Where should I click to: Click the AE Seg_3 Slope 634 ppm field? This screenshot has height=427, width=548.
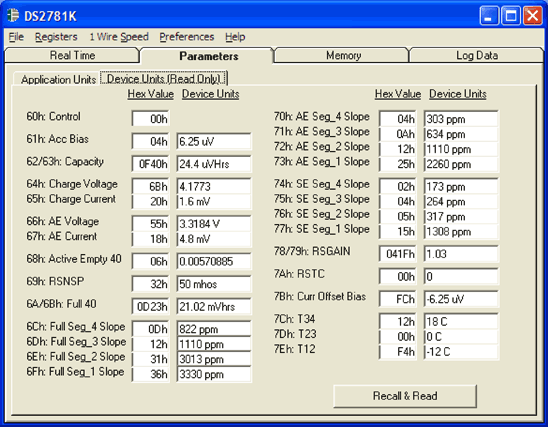(461, 134)
